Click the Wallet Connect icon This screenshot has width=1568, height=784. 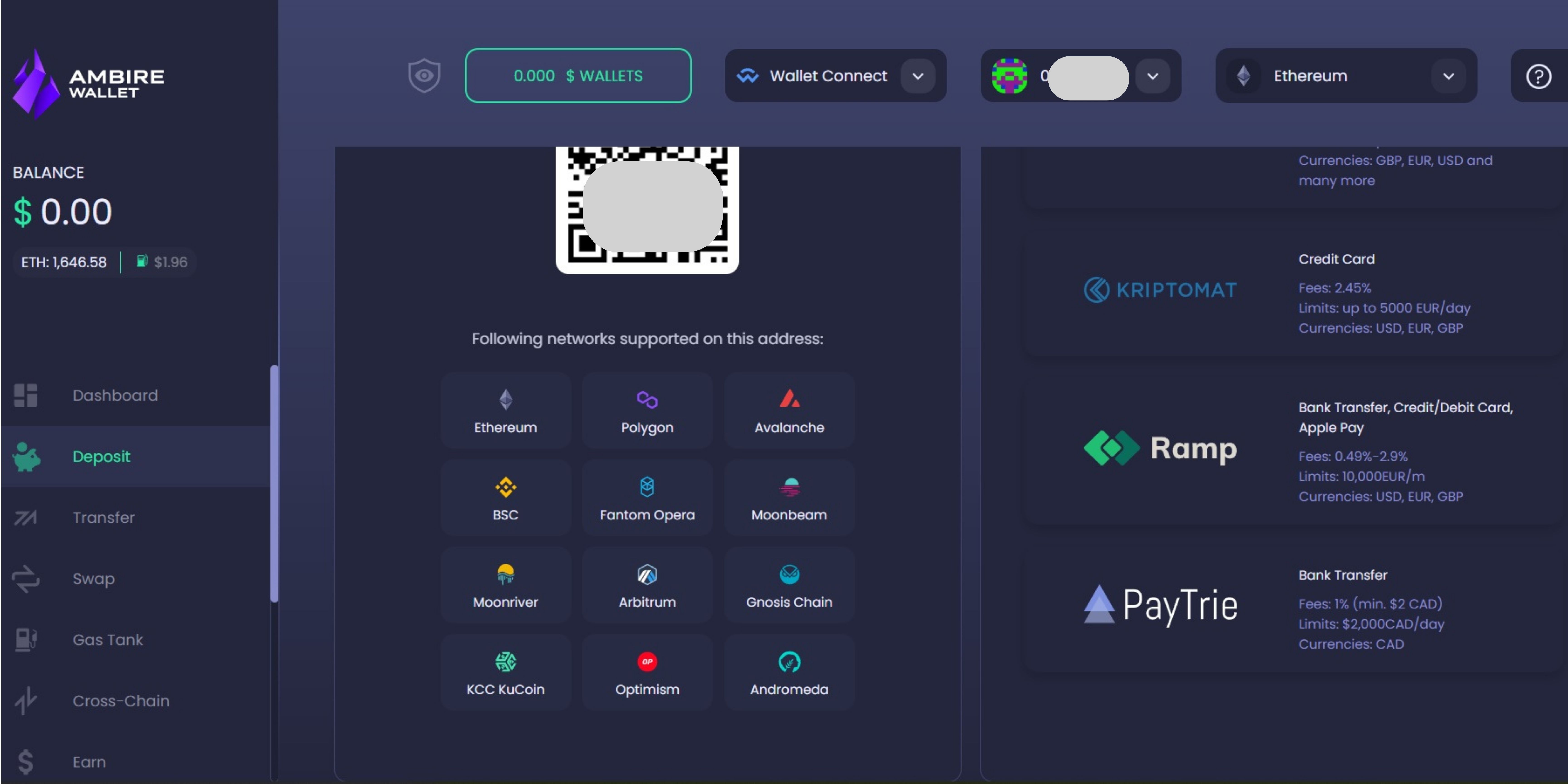(x=747, y=76)
